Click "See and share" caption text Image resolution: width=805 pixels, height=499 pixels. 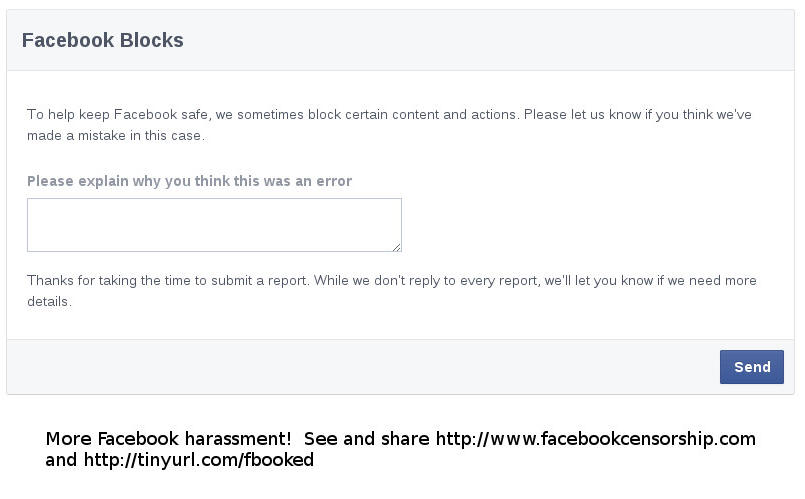coord(367,439)
